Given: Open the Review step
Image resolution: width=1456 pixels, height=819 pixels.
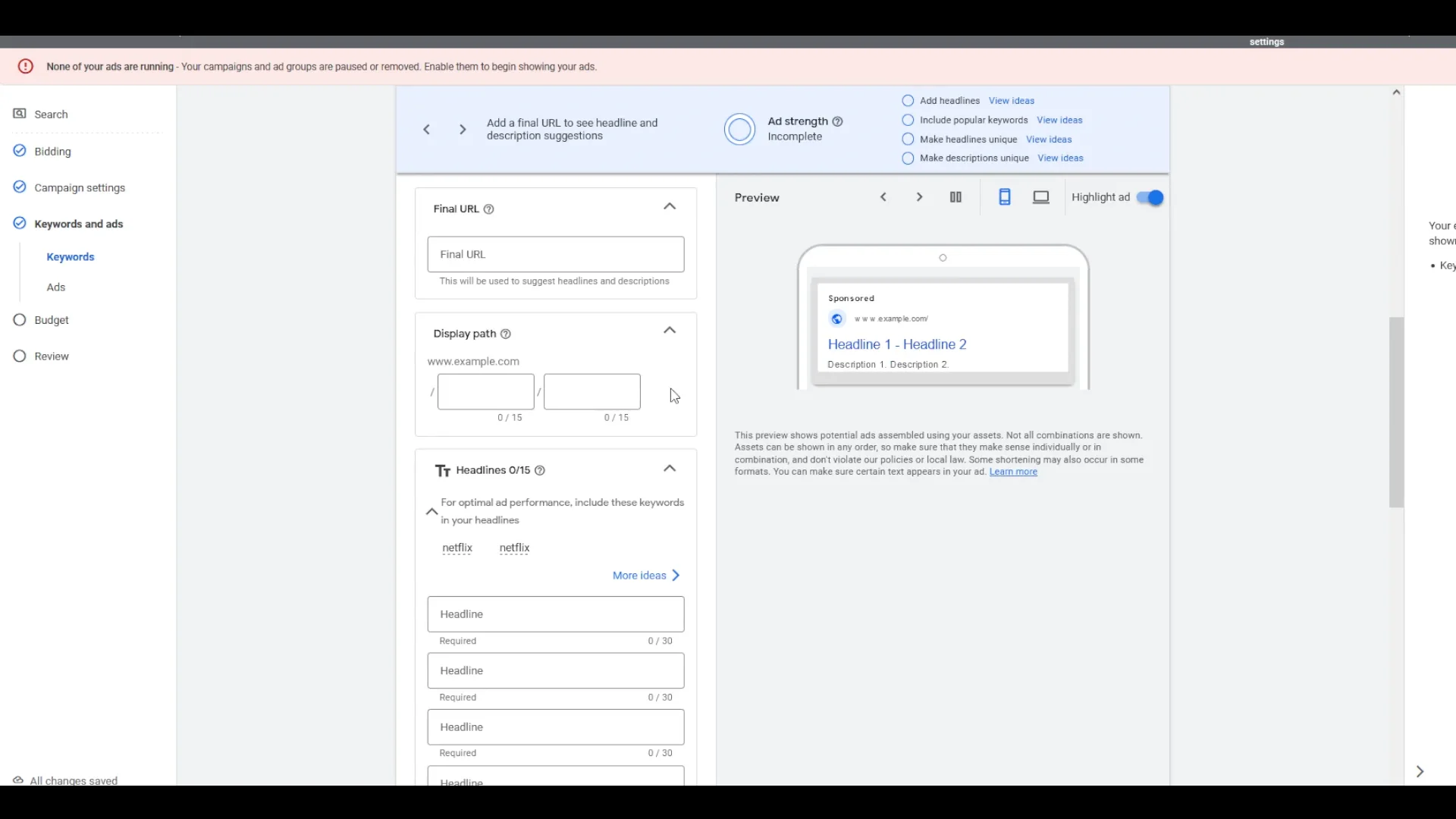Looking at the screenshot, I should pos(52,356).
